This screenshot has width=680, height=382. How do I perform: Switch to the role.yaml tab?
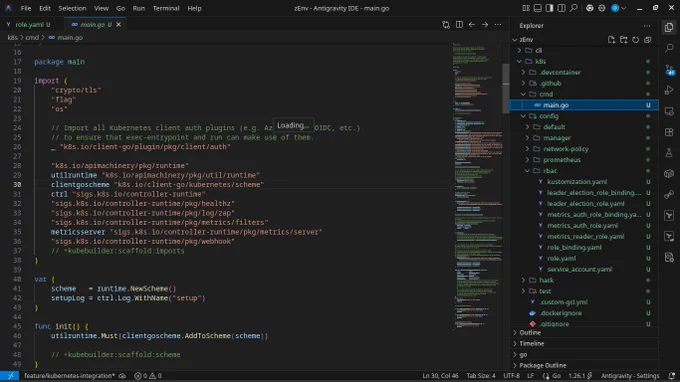[32, 25]
